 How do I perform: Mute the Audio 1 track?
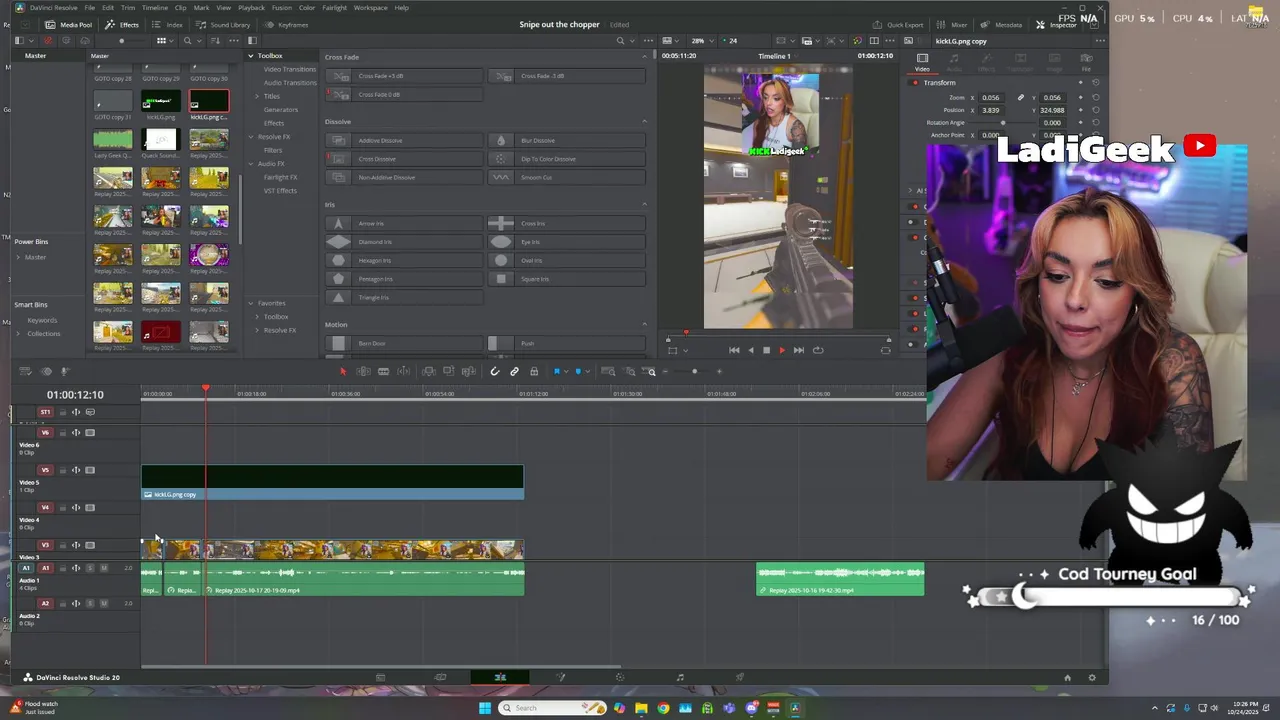pos(103,568)
